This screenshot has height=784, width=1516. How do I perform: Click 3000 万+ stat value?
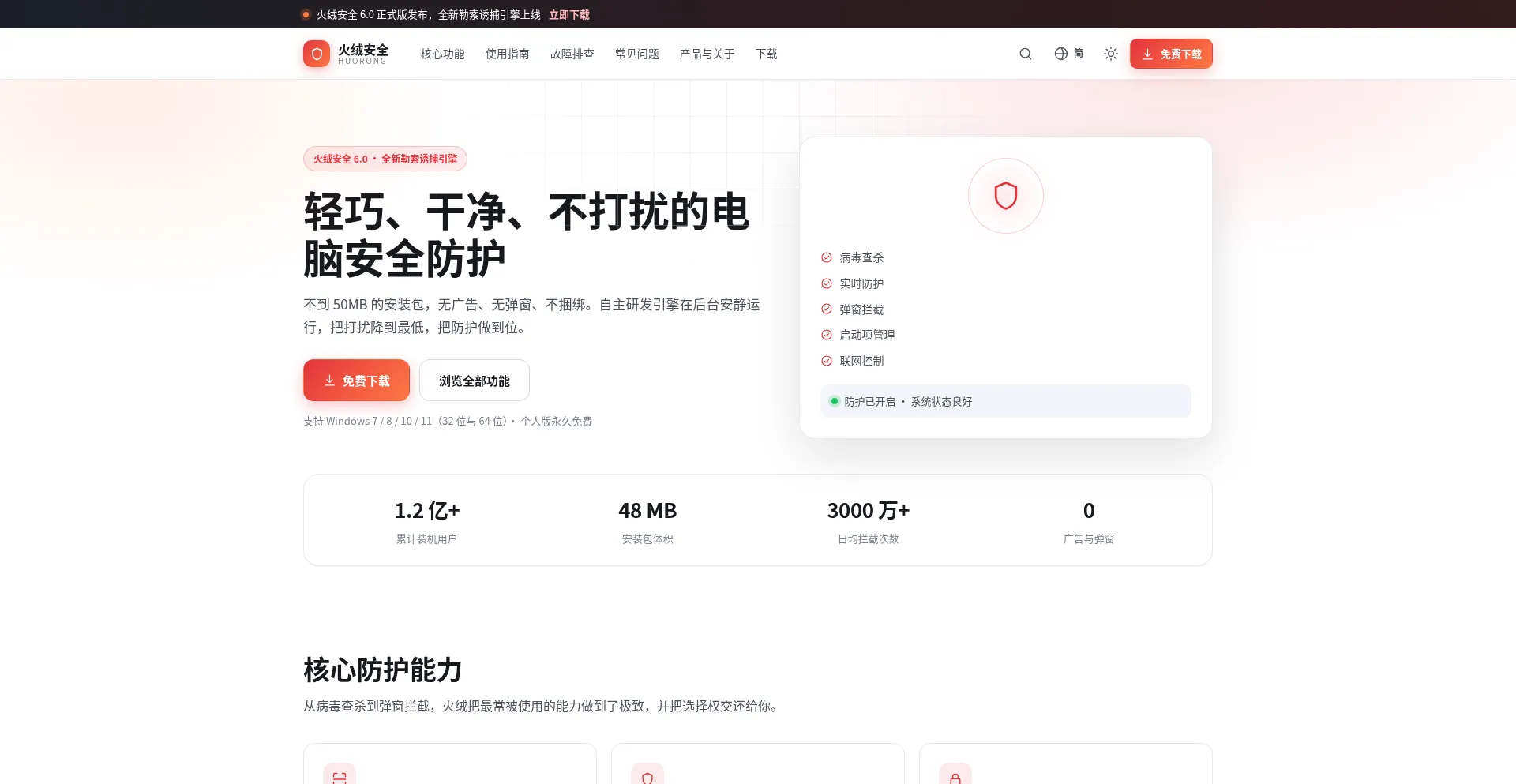pos(869,511)
